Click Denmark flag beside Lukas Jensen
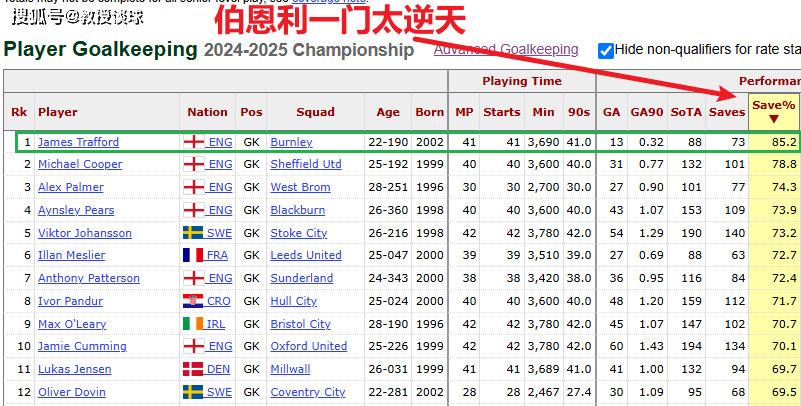 (194, 369)
